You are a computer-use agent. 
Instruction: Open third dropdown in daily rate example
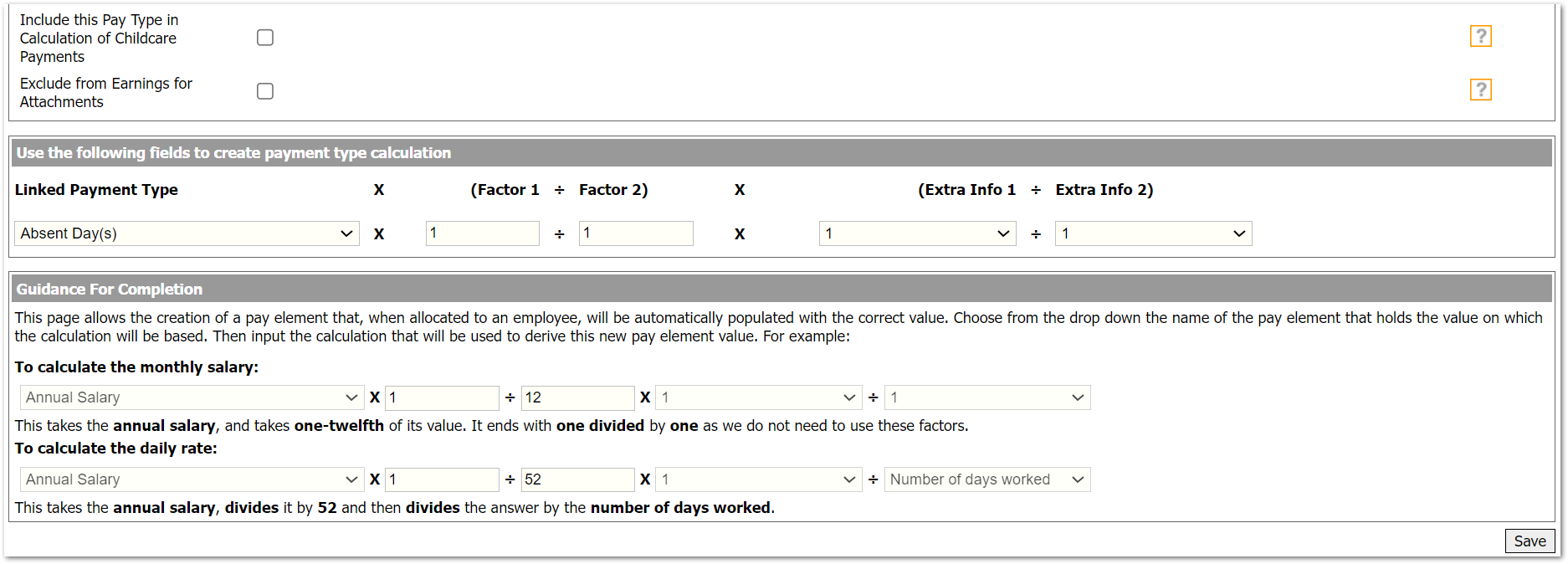758,479
